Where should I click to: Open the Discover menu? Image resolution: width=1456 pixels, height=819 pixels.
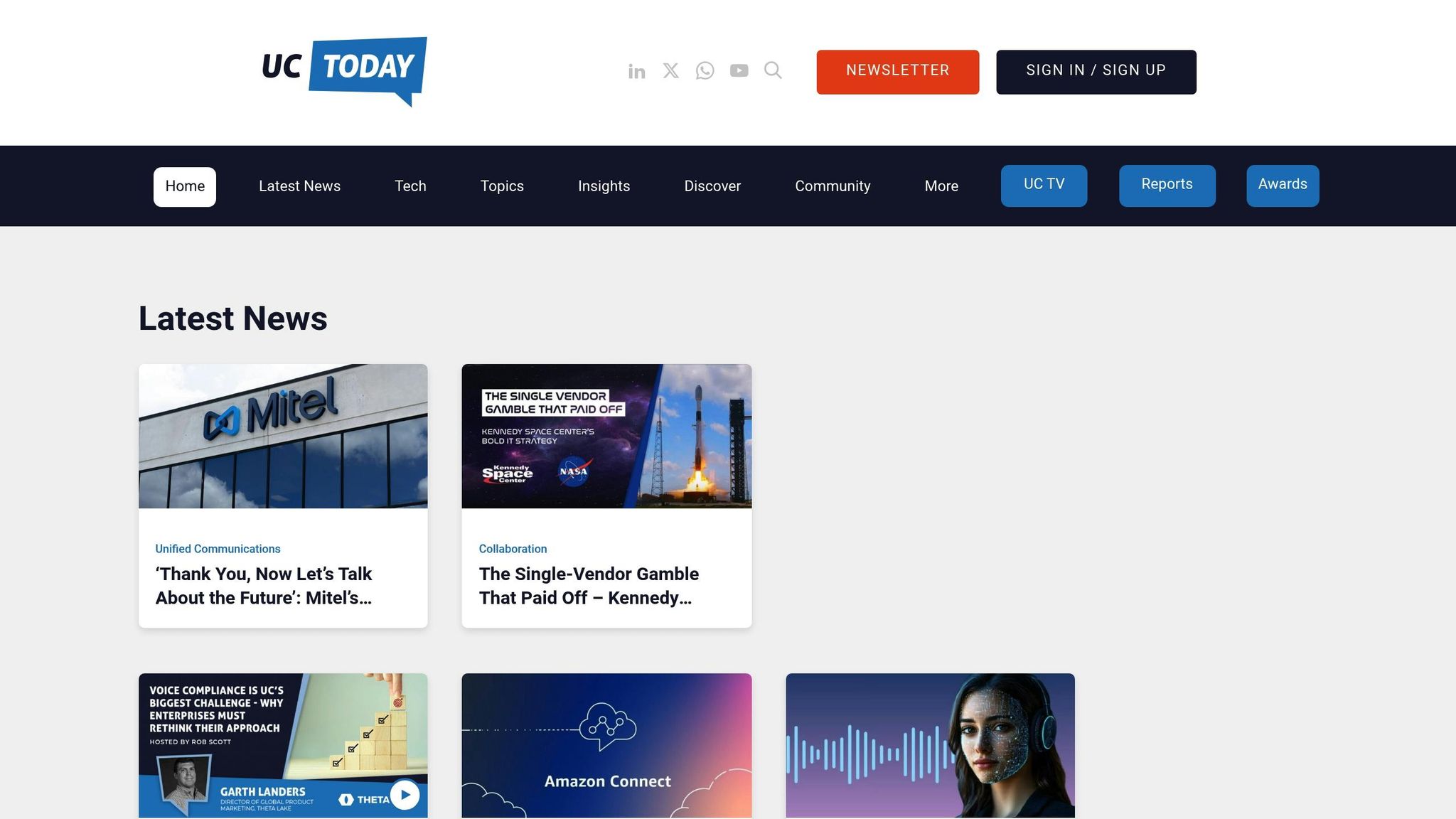click(712, 186)
